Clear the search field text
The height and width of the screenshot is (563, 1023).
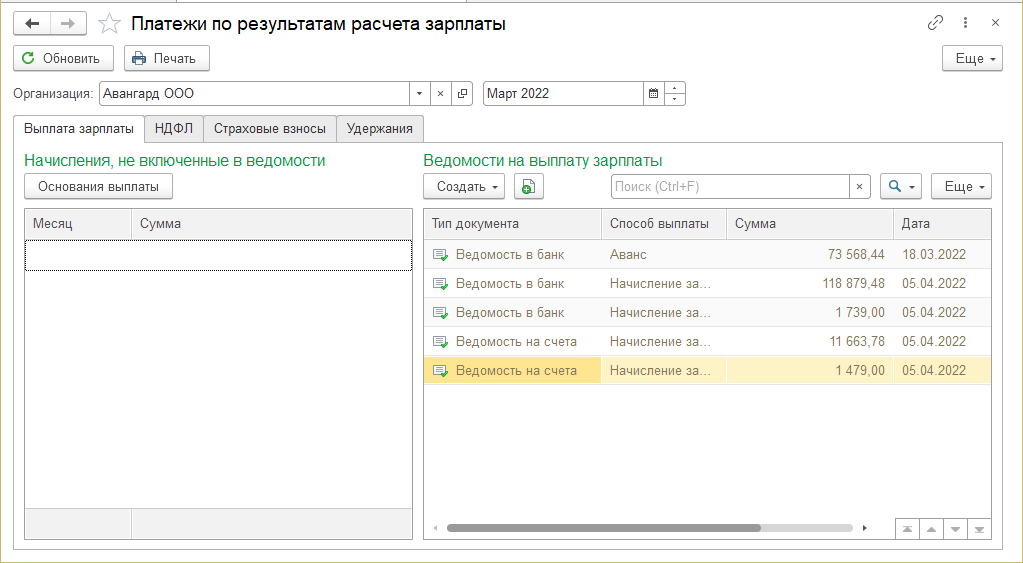tap(860, 186)
